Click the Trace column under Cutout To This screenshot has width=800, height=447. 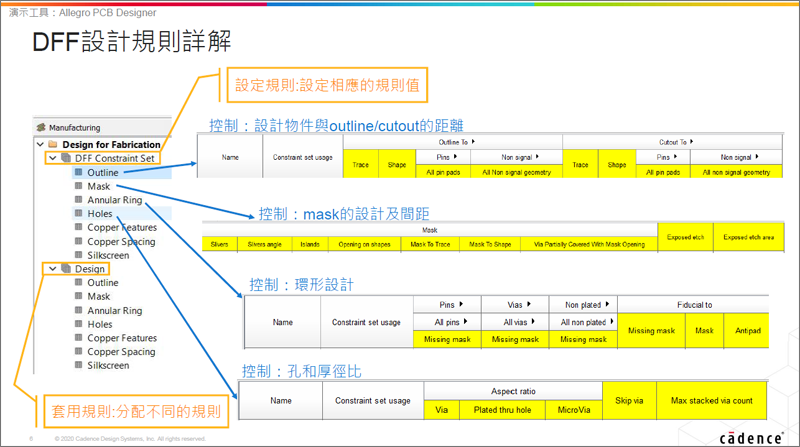tap(581, 164)
